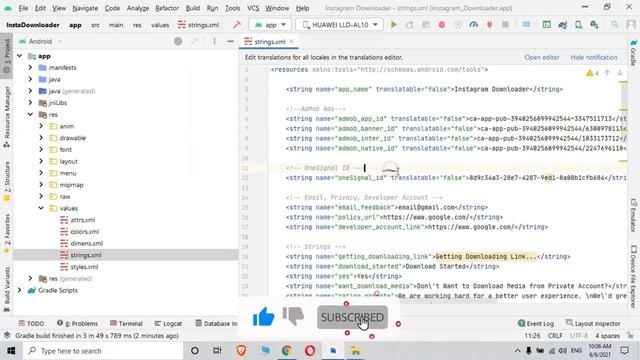Open the File menu
The image size is (640, 360).
point(23,8)
